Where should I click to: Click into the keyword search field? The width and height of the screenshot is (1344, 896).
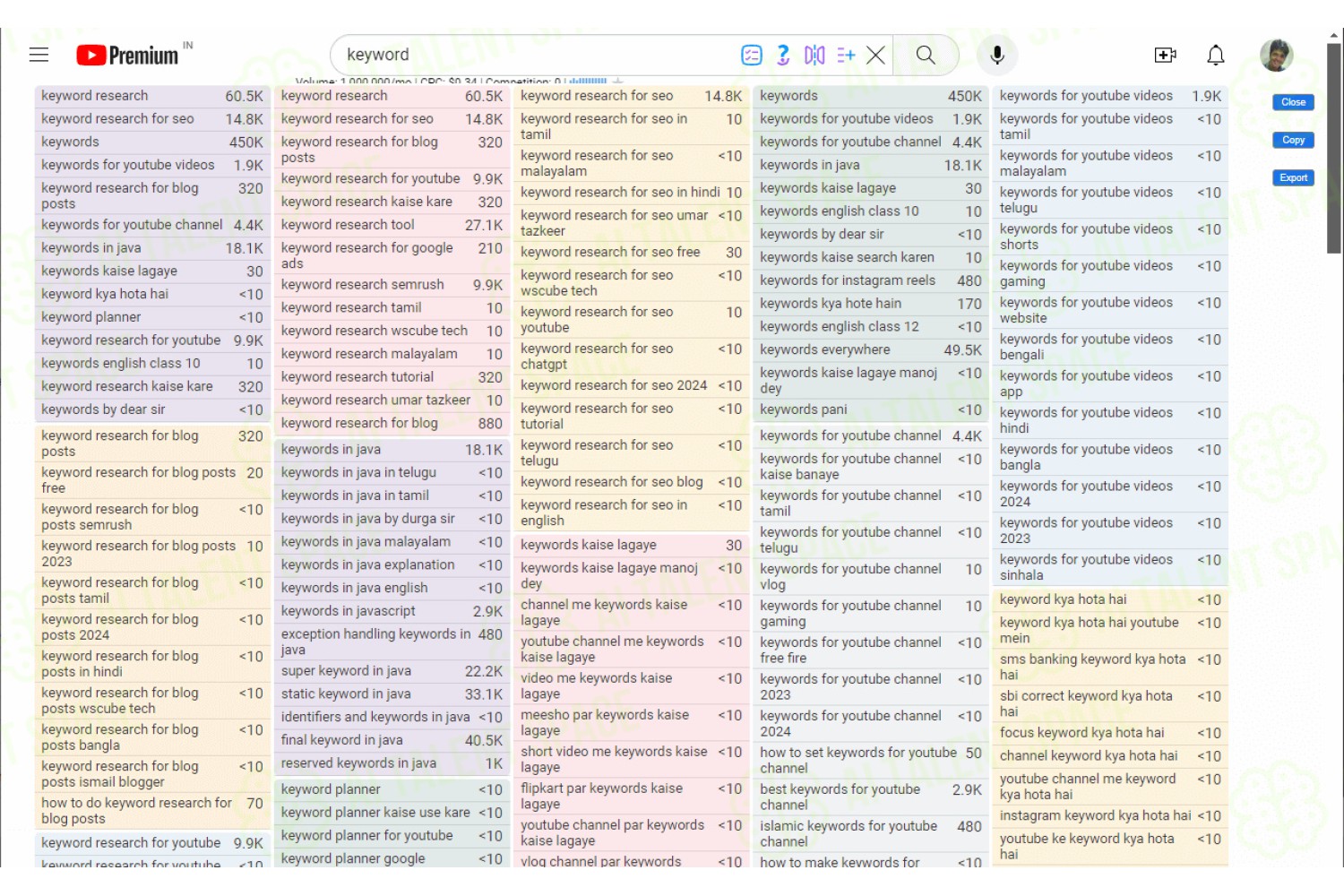click(538, 56)
